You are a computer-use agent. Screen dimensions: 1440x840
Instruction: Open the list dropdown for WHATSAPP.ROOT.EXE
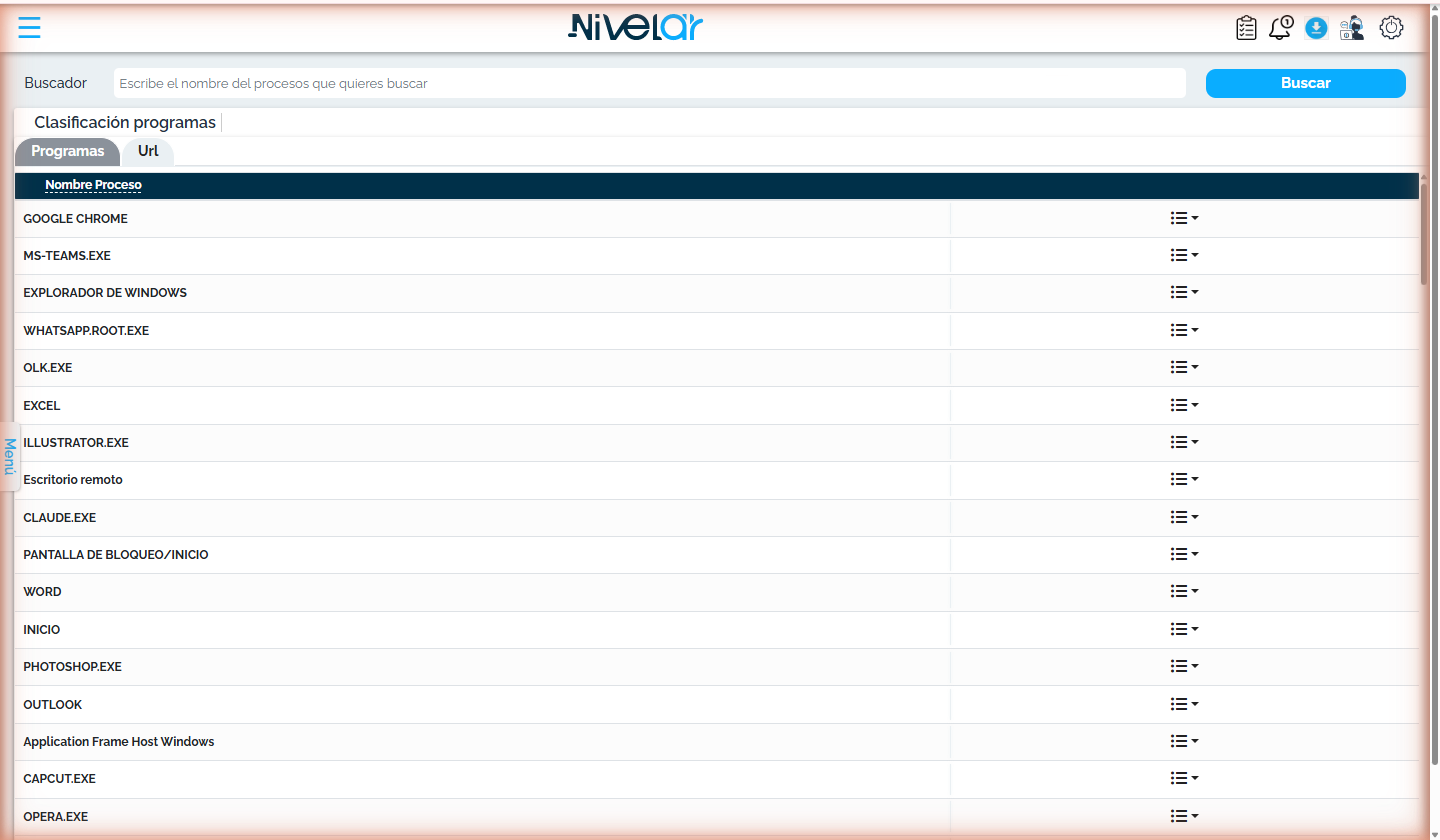coord(1184,330)
